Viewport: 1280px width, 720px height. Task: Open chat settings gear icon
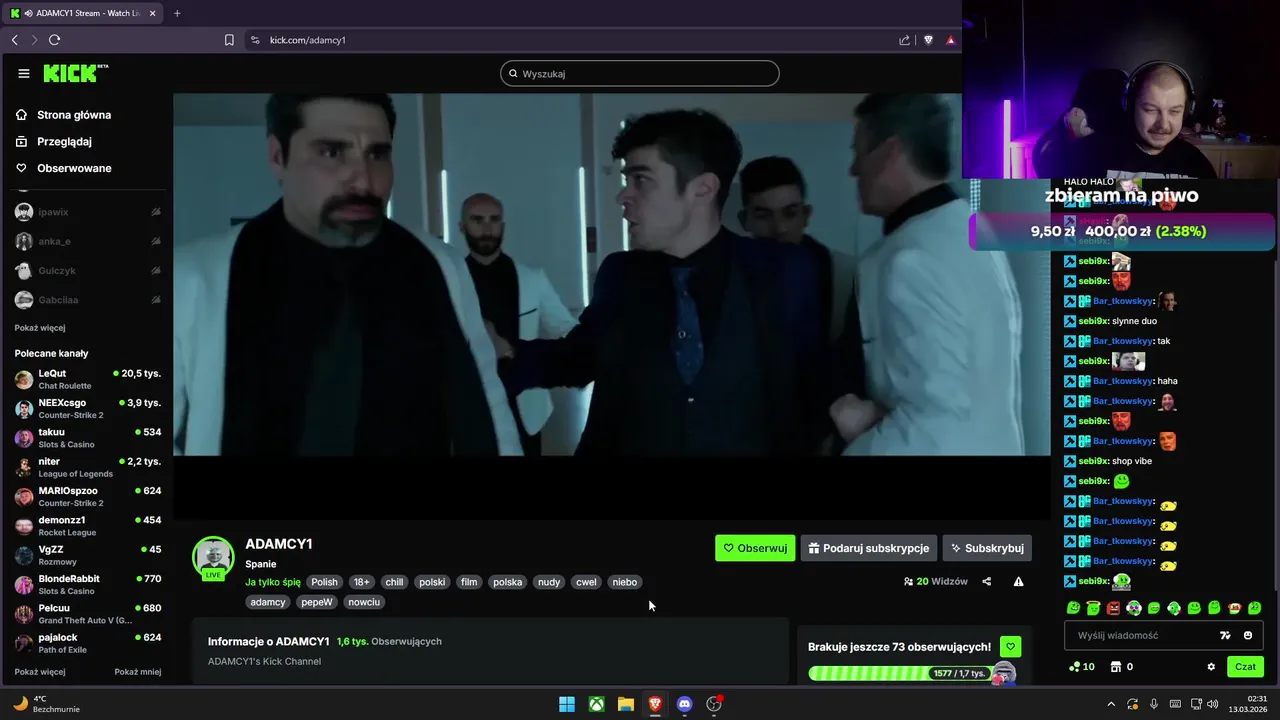1211,667
